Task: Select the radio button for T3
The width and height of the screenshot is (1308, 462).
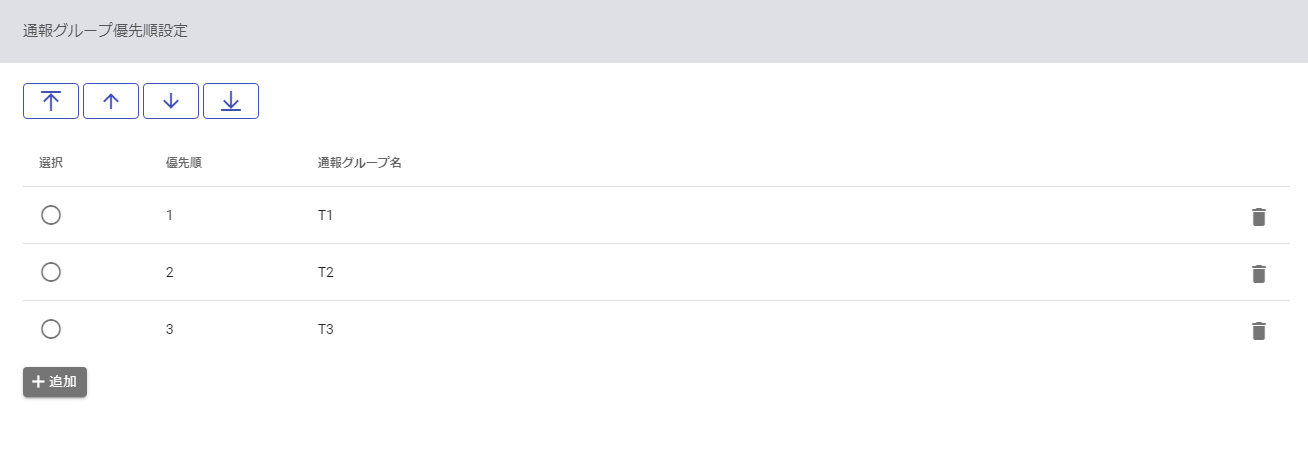Action: [51, 329]
